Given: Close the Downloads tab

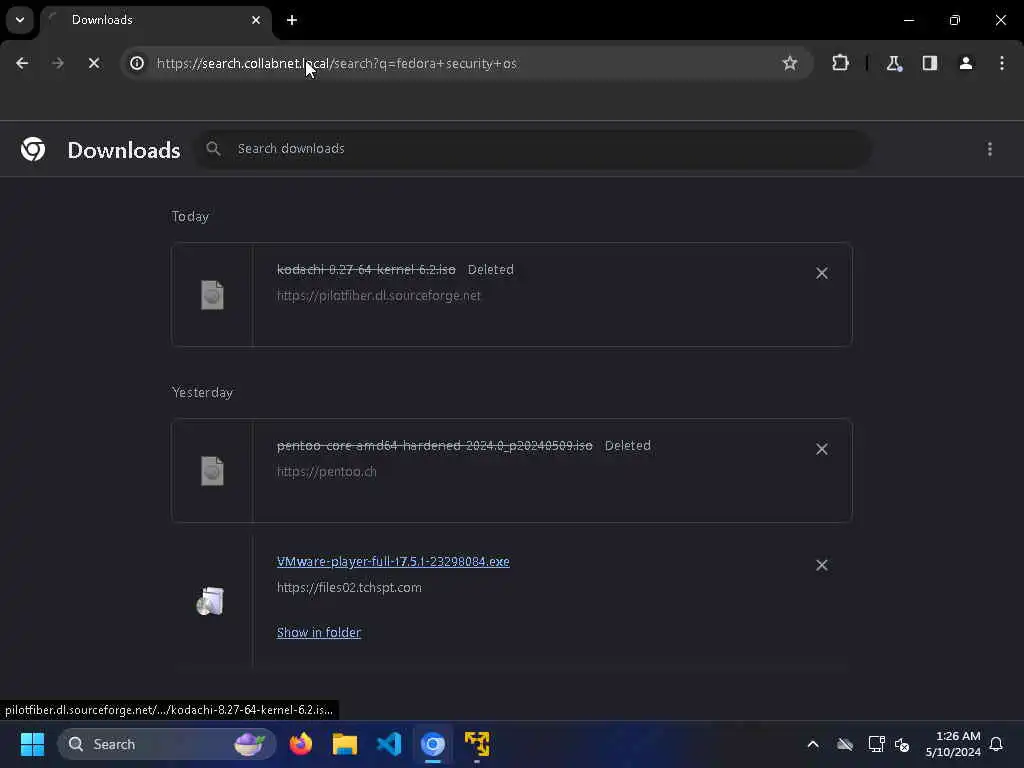Looking at the screenshot, I should 256,20.
